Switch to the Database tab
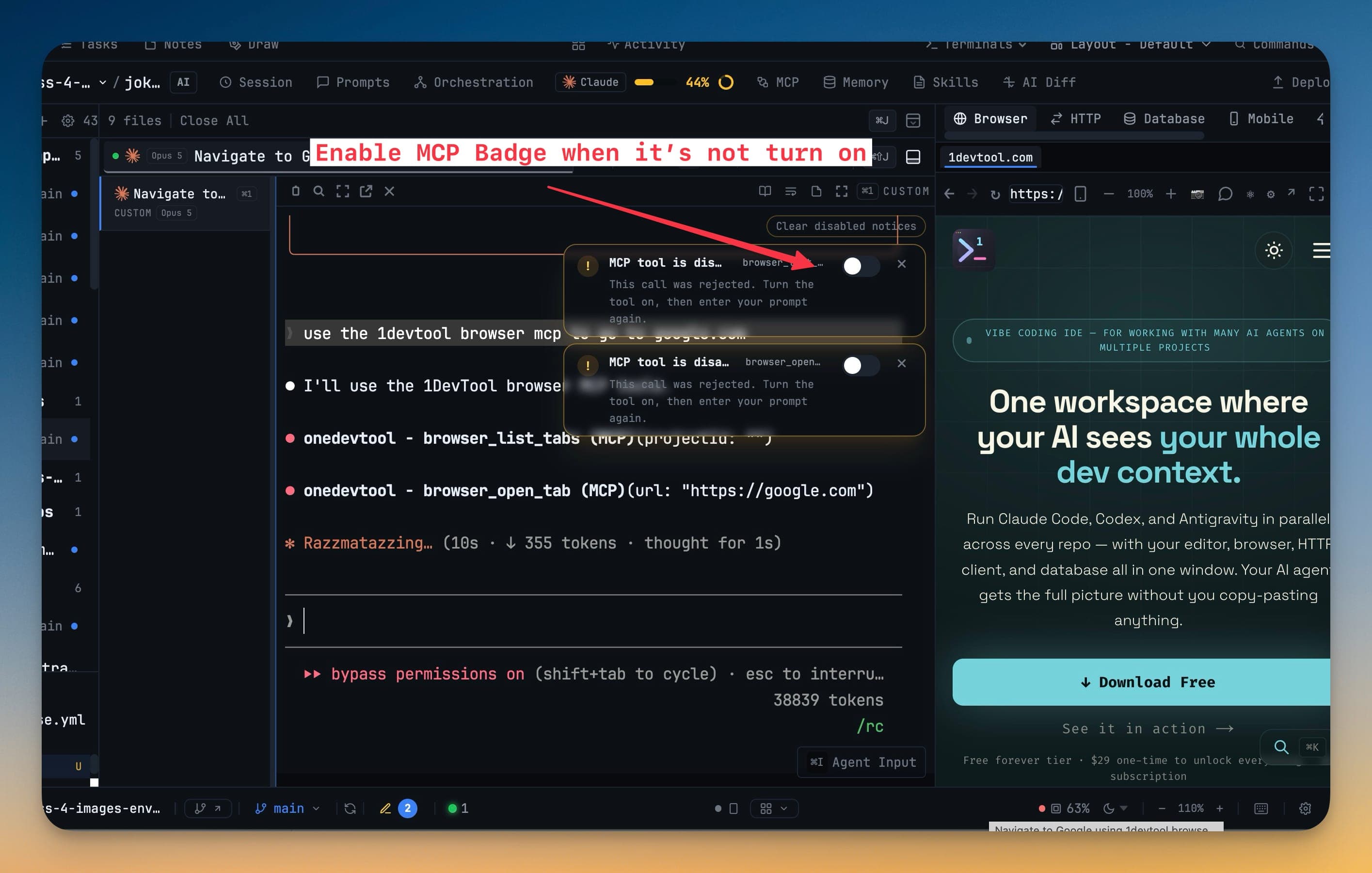Viewport: 1372px width, 873px height. [x=1164, y=118]
